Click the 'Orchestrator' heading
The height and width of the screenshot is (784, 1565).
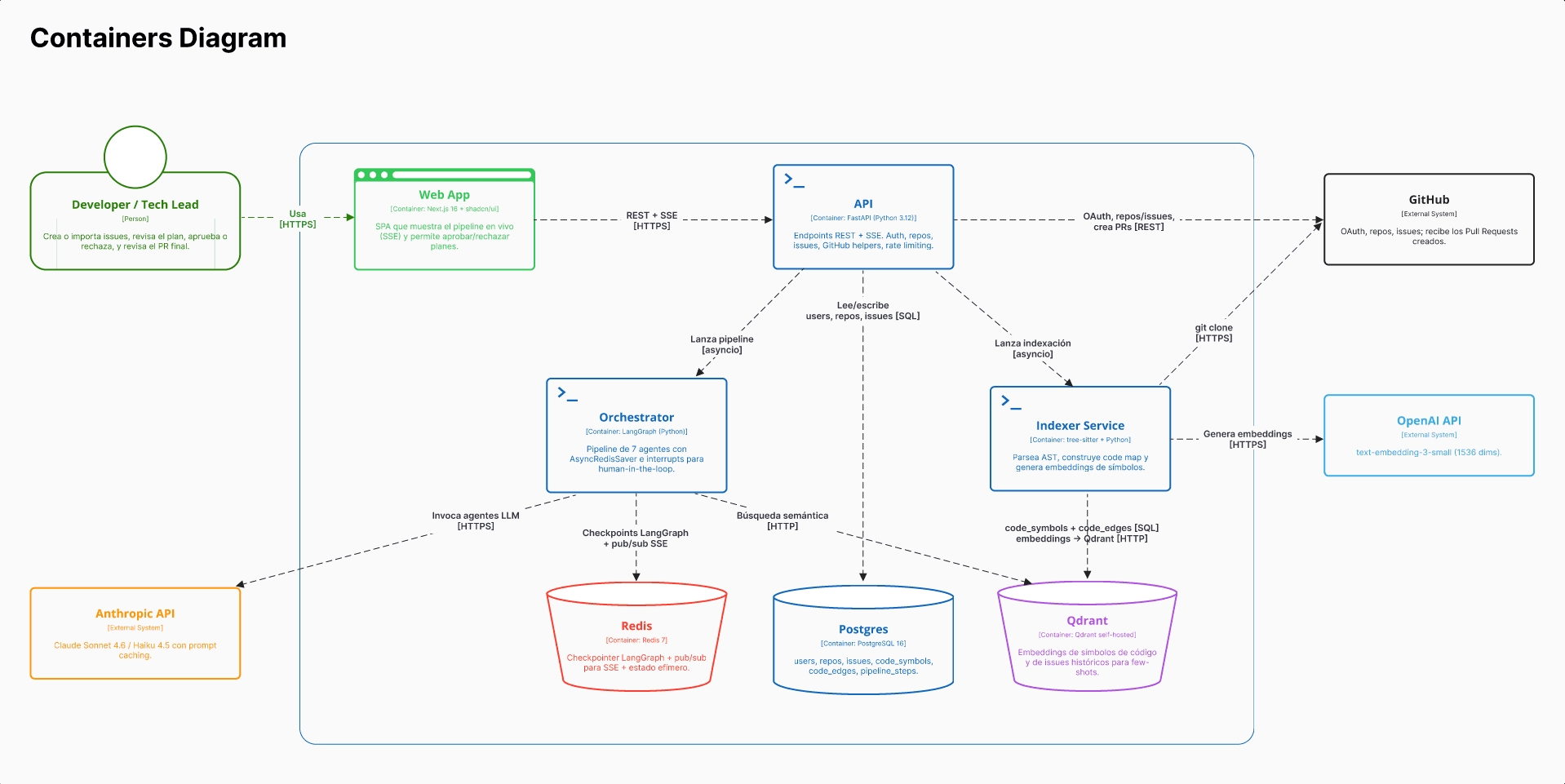[636, 418]
